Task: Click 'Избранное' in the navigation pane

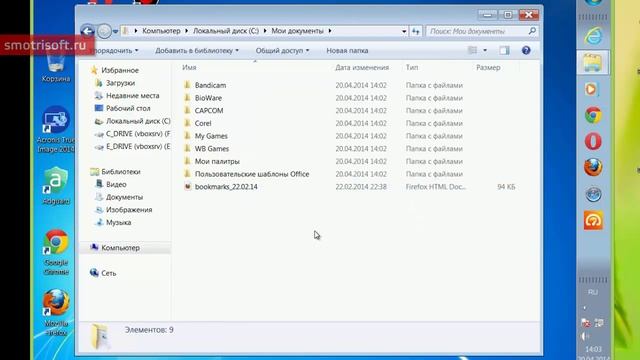Action: point(120,70)
